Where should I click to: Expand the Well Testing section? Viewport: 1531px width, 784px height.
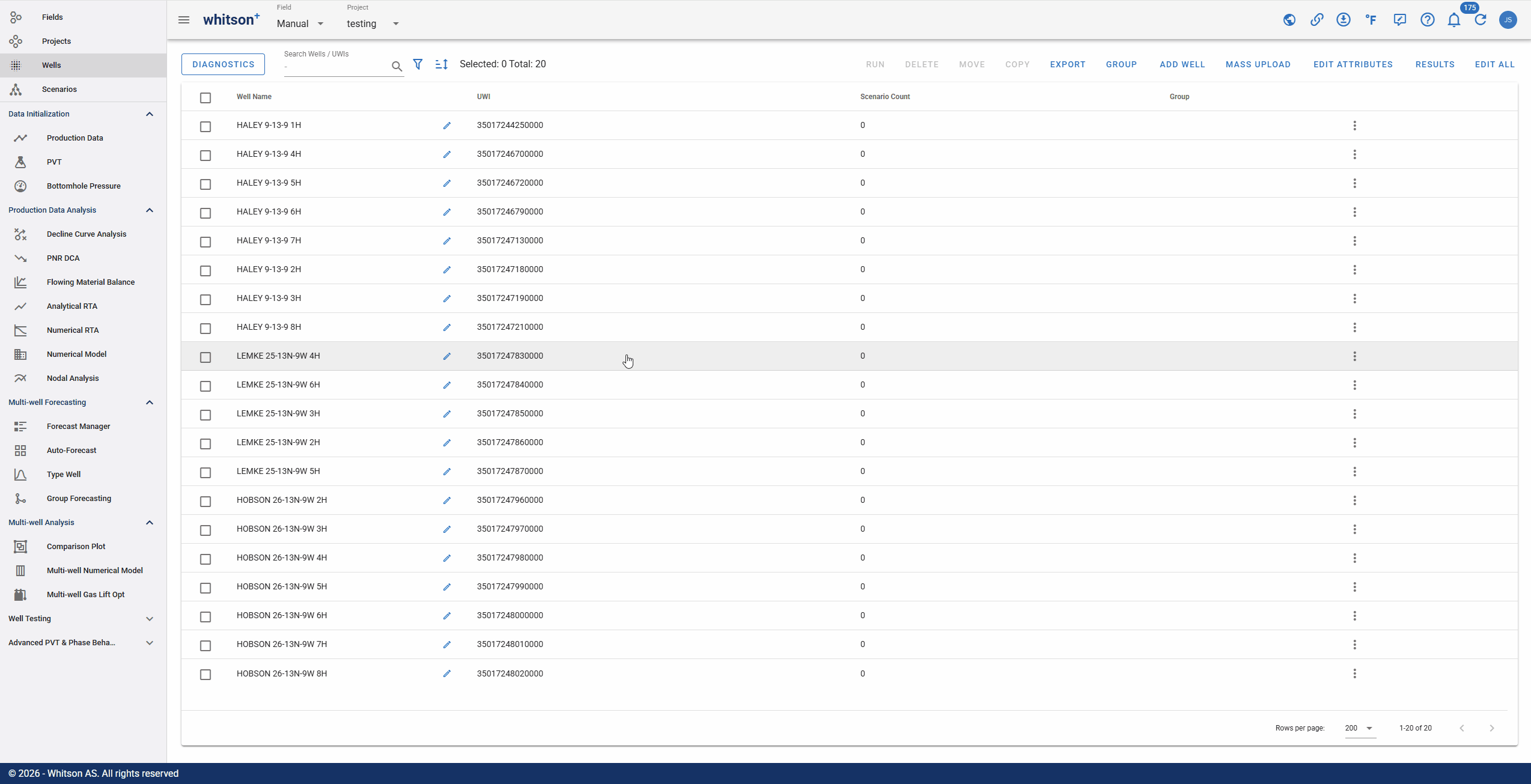[x=150, y=619]
